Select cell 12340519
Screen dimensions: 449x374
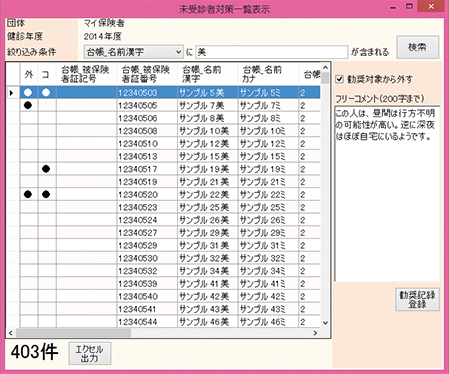(147, 182)
